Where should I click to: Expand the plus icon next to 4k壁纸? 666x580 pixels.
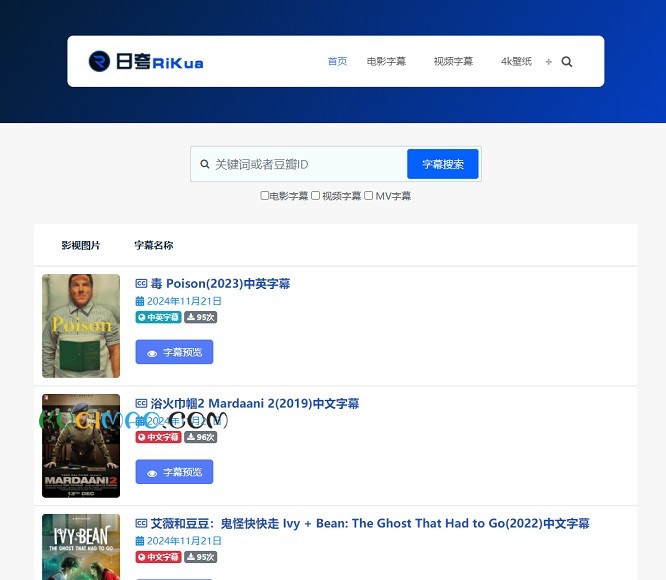pos(548,62)
